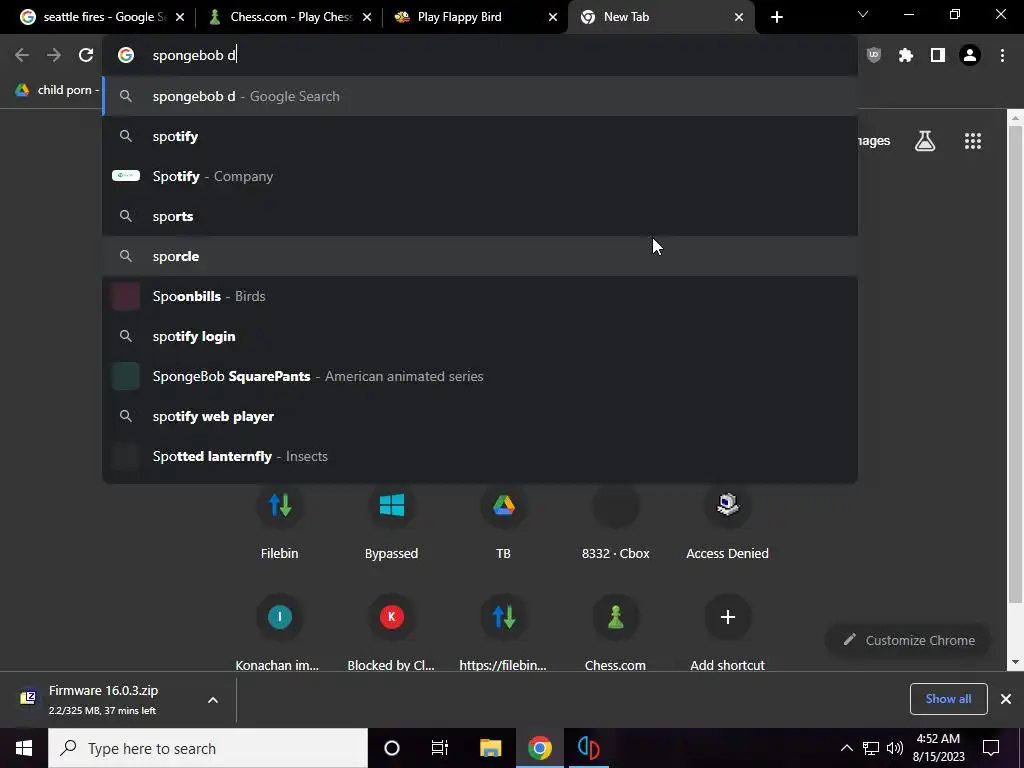Close the Chess.com tab
The image size is (1024, 768).
[x=367, y=17]
